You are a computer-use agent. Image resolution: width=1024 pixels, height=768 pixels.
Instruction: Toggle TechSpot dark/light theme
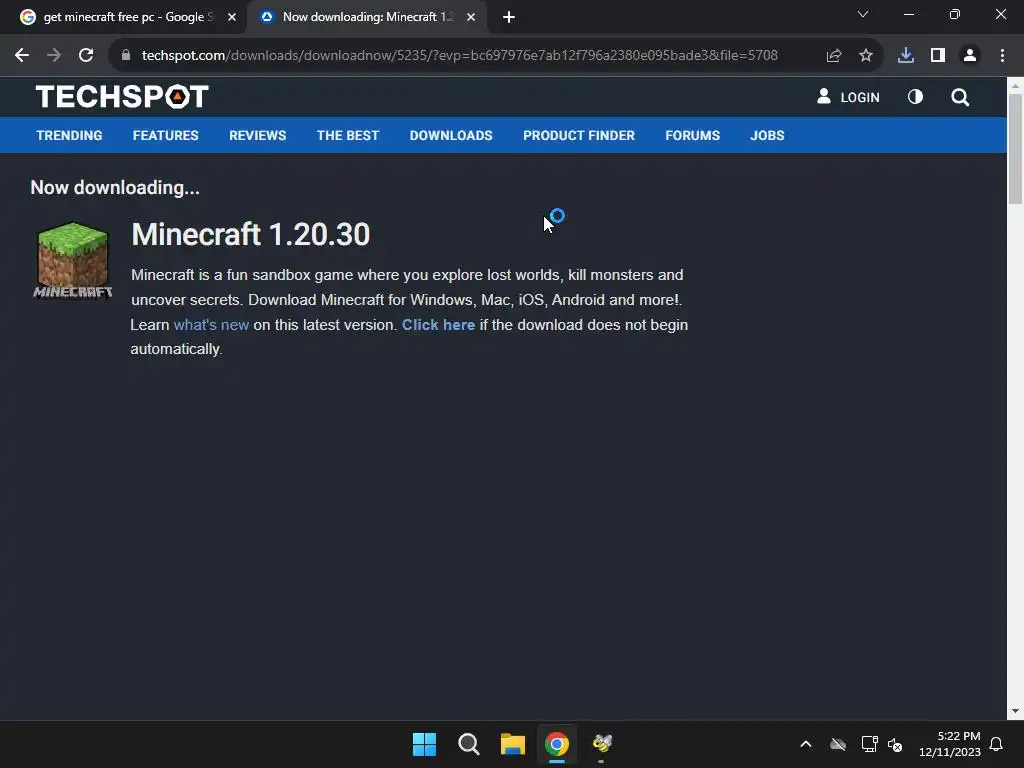tap(916, 97)
